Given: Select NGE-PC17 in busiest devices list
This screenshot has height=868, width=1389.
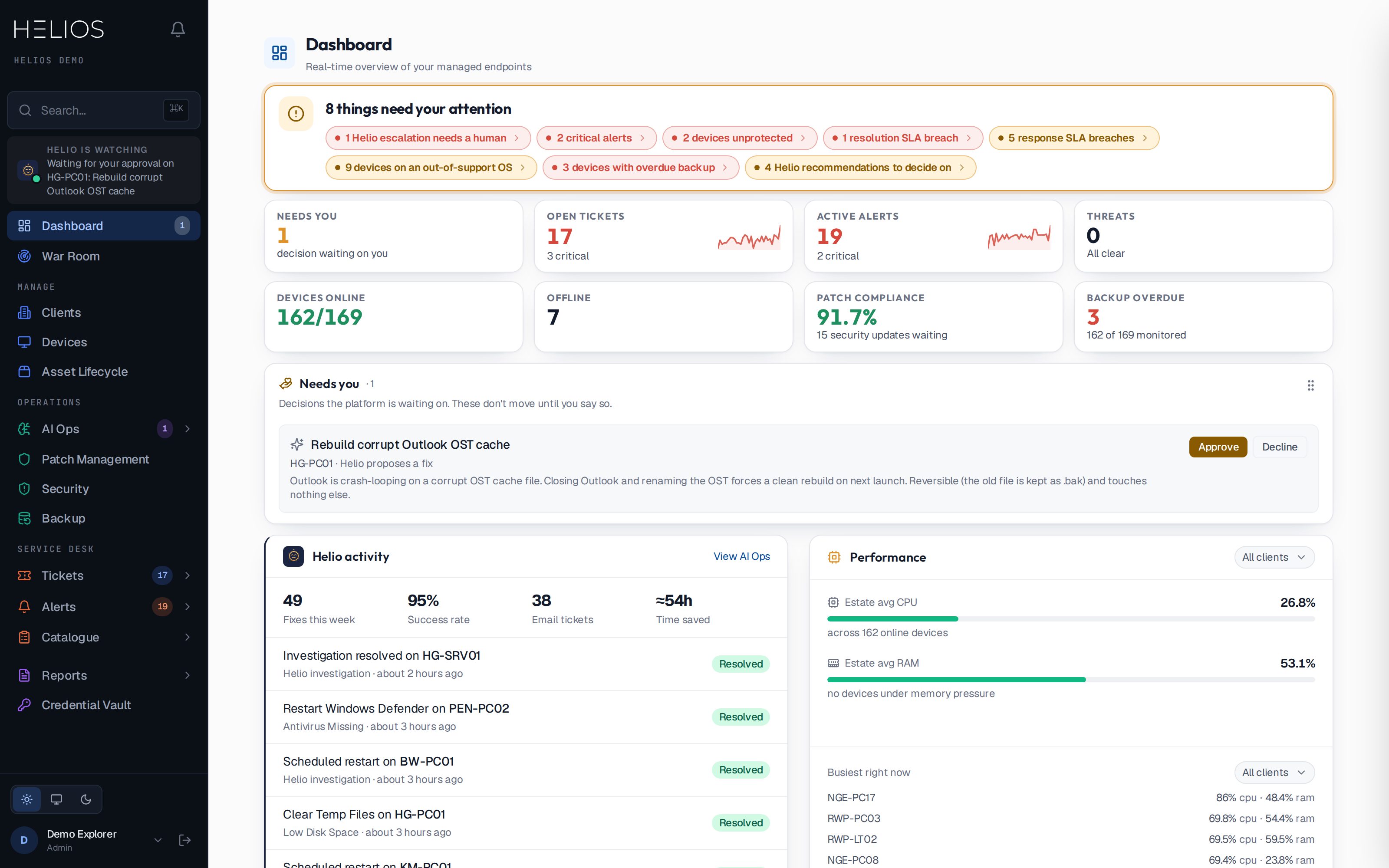Looking at the screenshot, I should [x=1070, y=797].
